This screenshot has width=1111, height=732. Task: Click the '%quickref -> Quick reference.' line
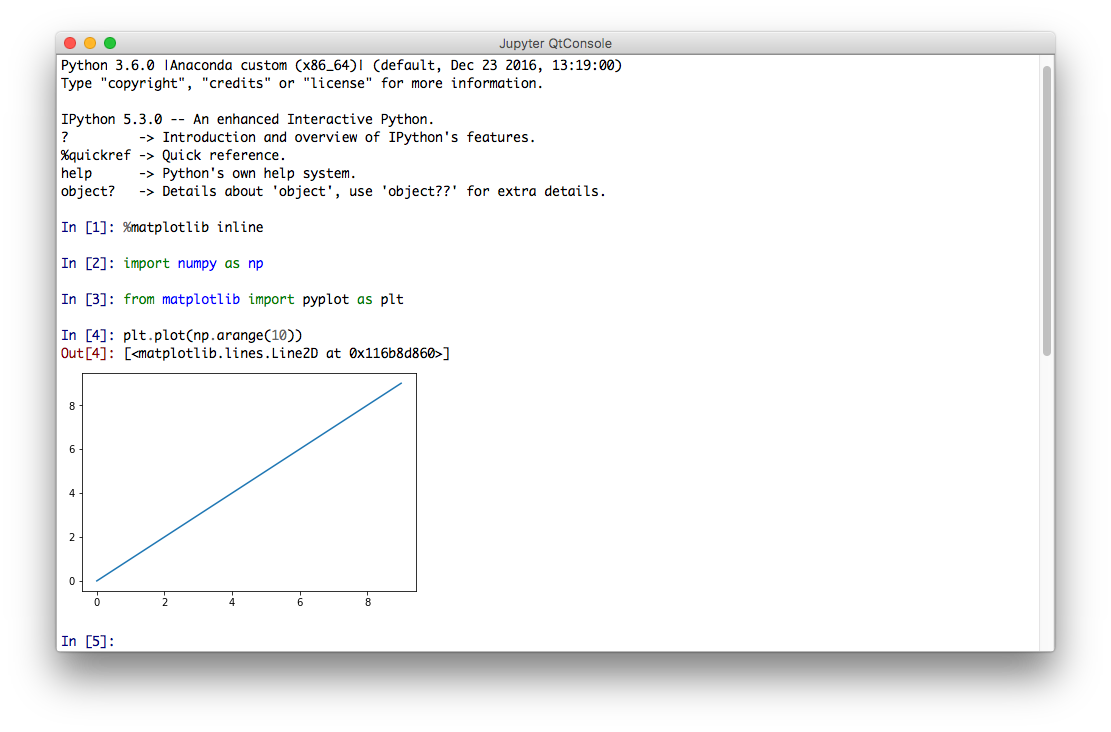[174, 155]
